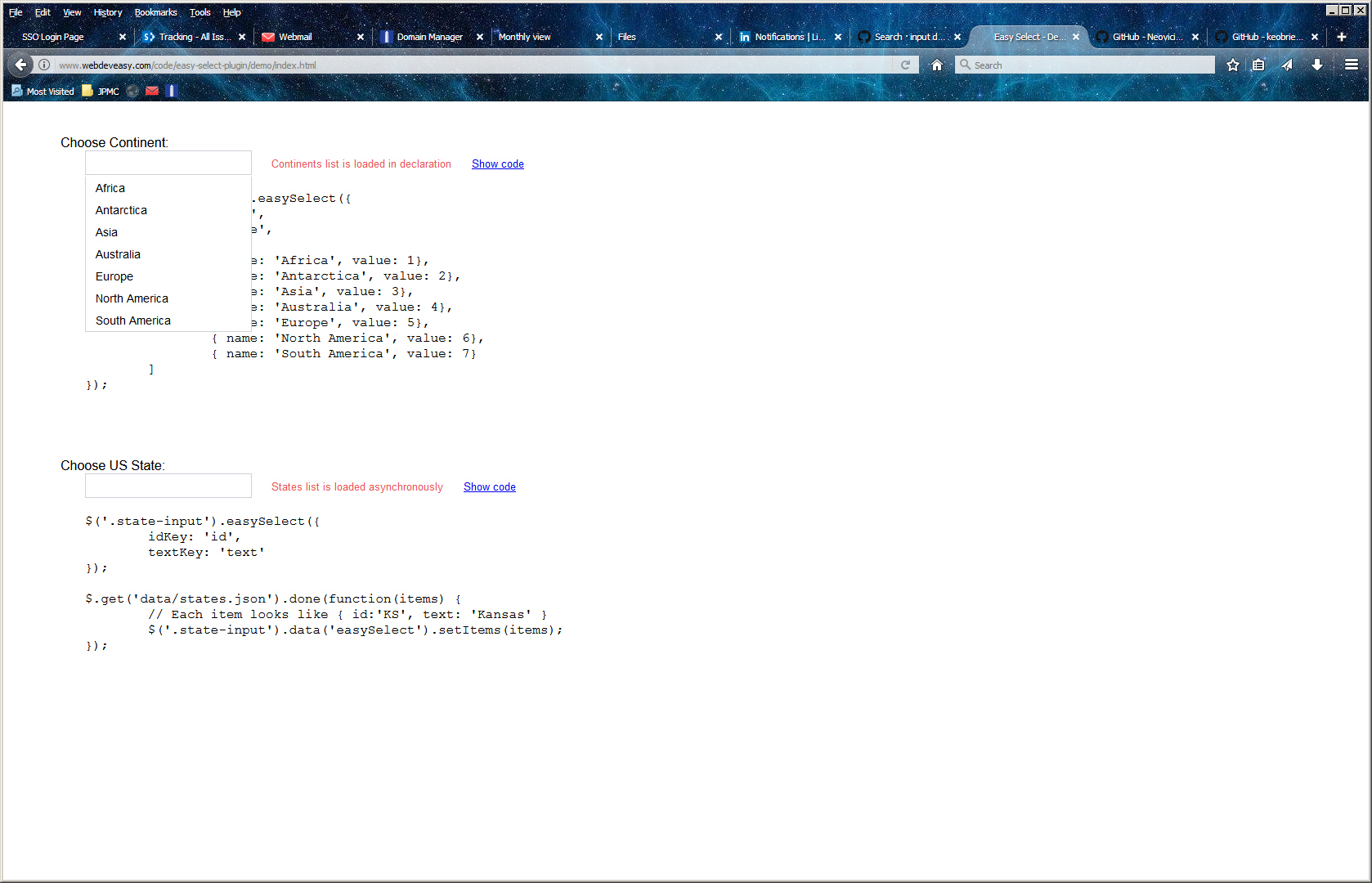Switch to the Domain Manager tab
1372x883 pixels.
point(428,37)
